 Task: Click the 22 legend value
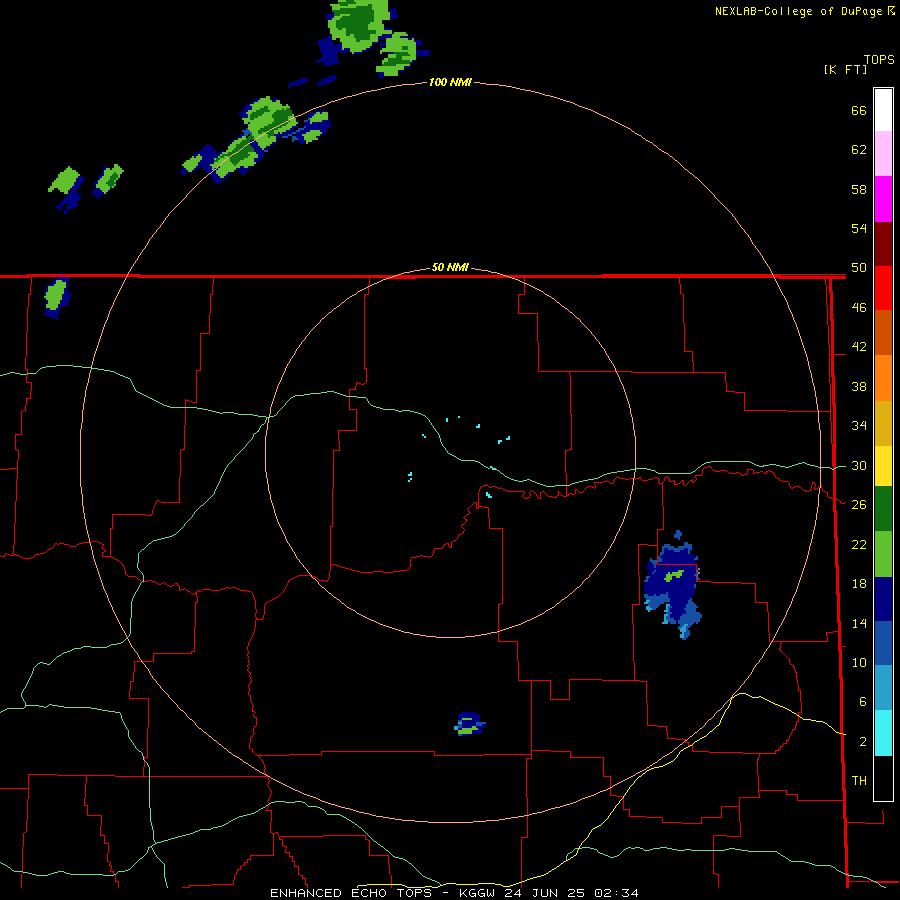coord(859,545)
